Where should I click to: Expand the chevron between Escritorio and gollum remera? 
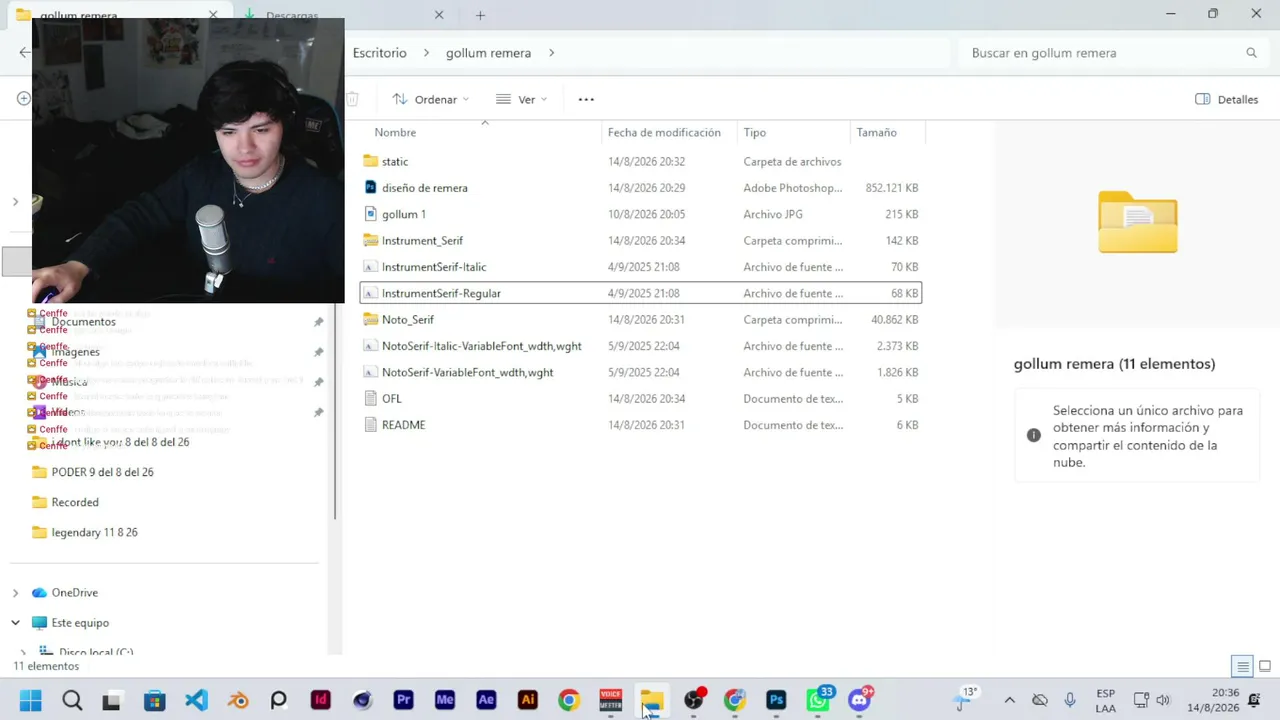point(426,53)
